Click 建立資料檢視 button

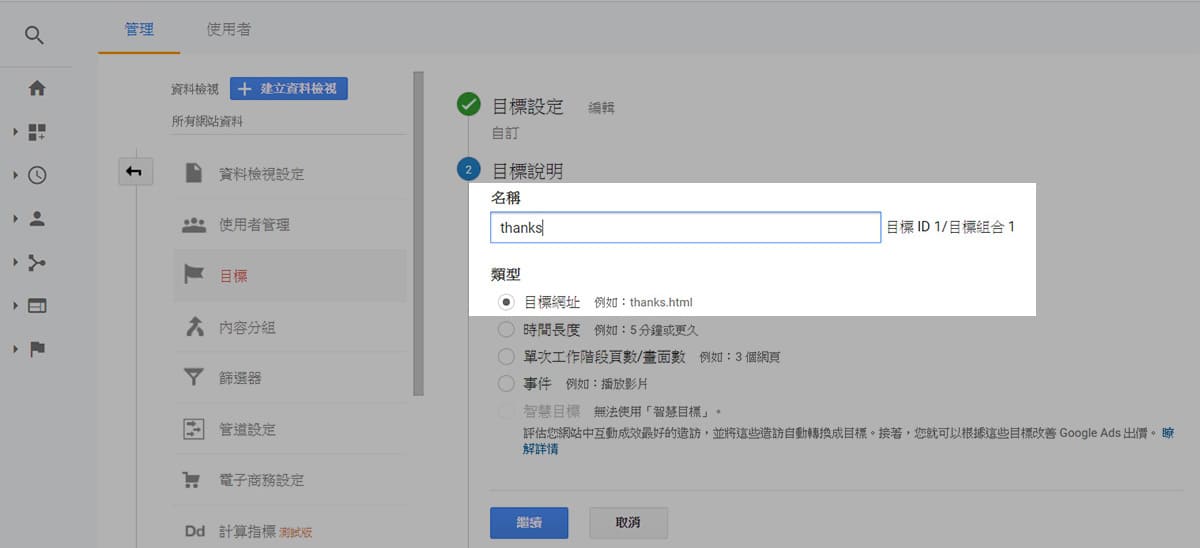click(289, 88)
